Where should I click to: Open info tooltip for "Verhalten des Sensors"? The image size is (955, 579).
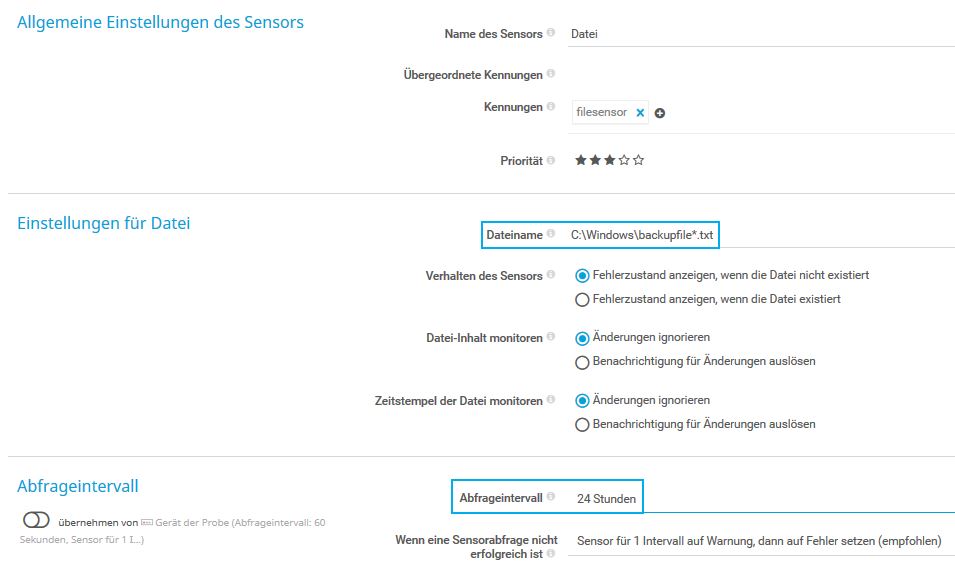tap(551, 273)
